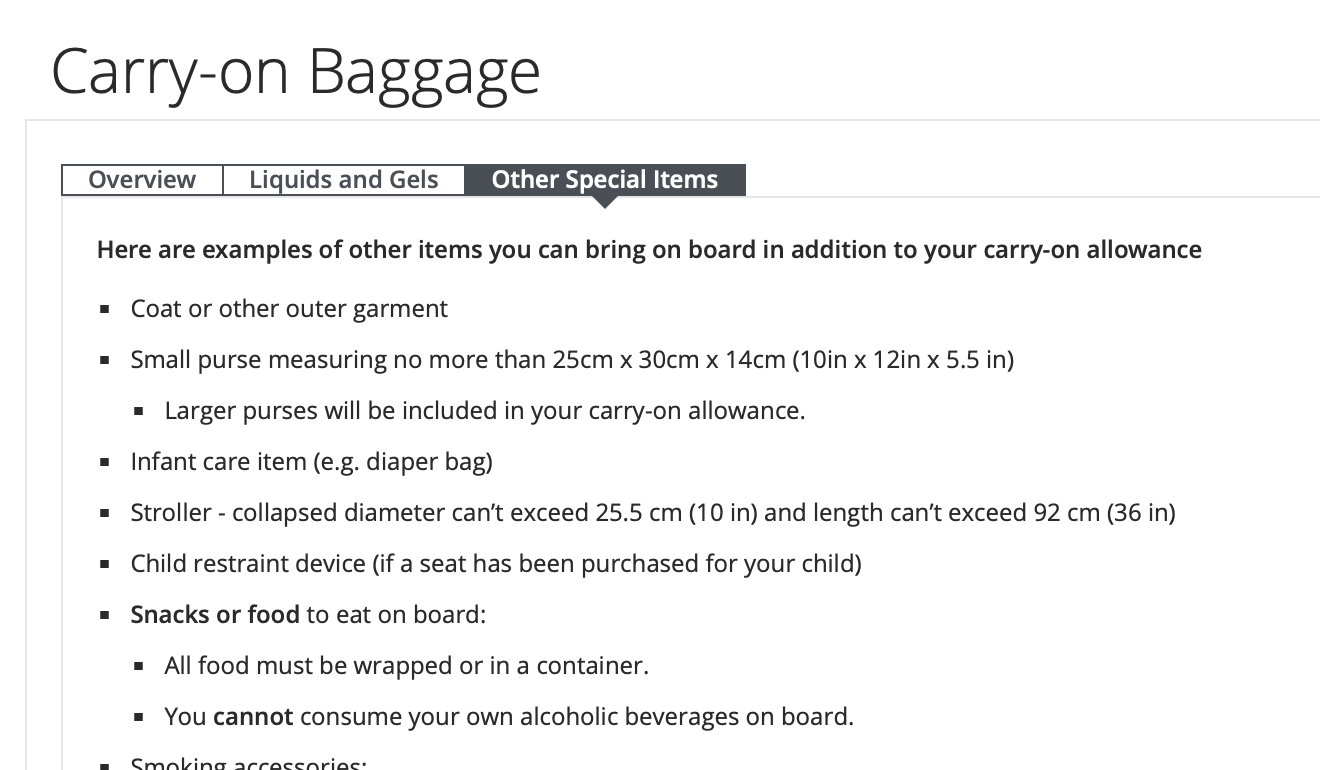Click the bold intro sentence about carry-on allowance

point(649,249)
